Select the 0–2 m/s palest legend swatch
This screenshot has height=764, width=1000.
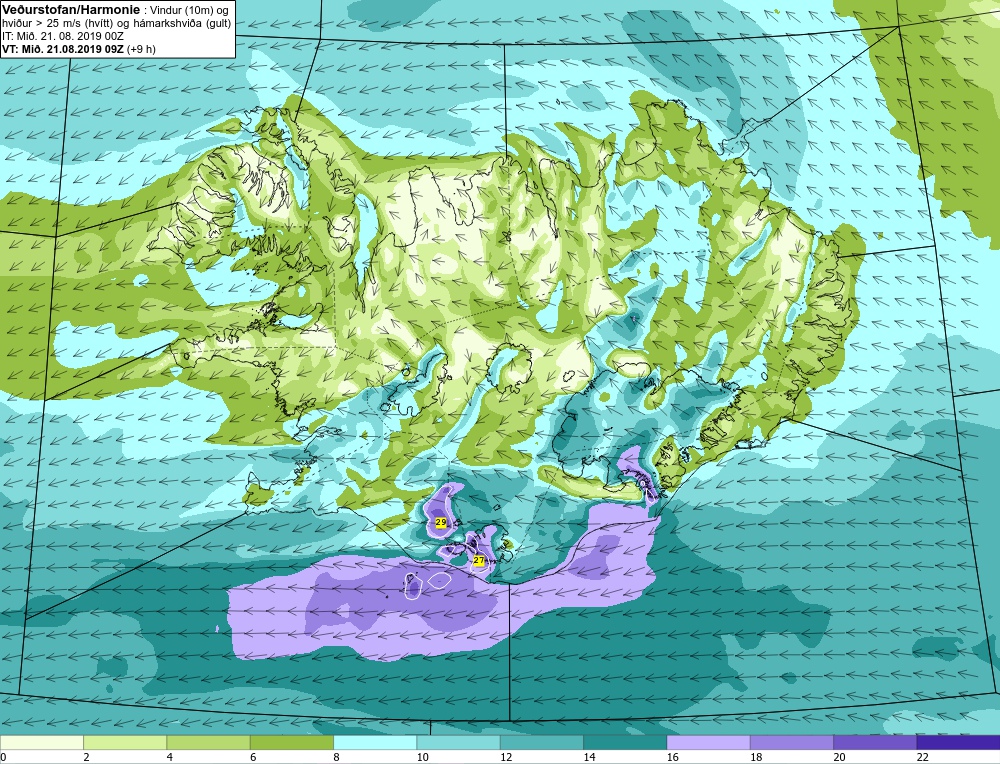click(41, 743)
